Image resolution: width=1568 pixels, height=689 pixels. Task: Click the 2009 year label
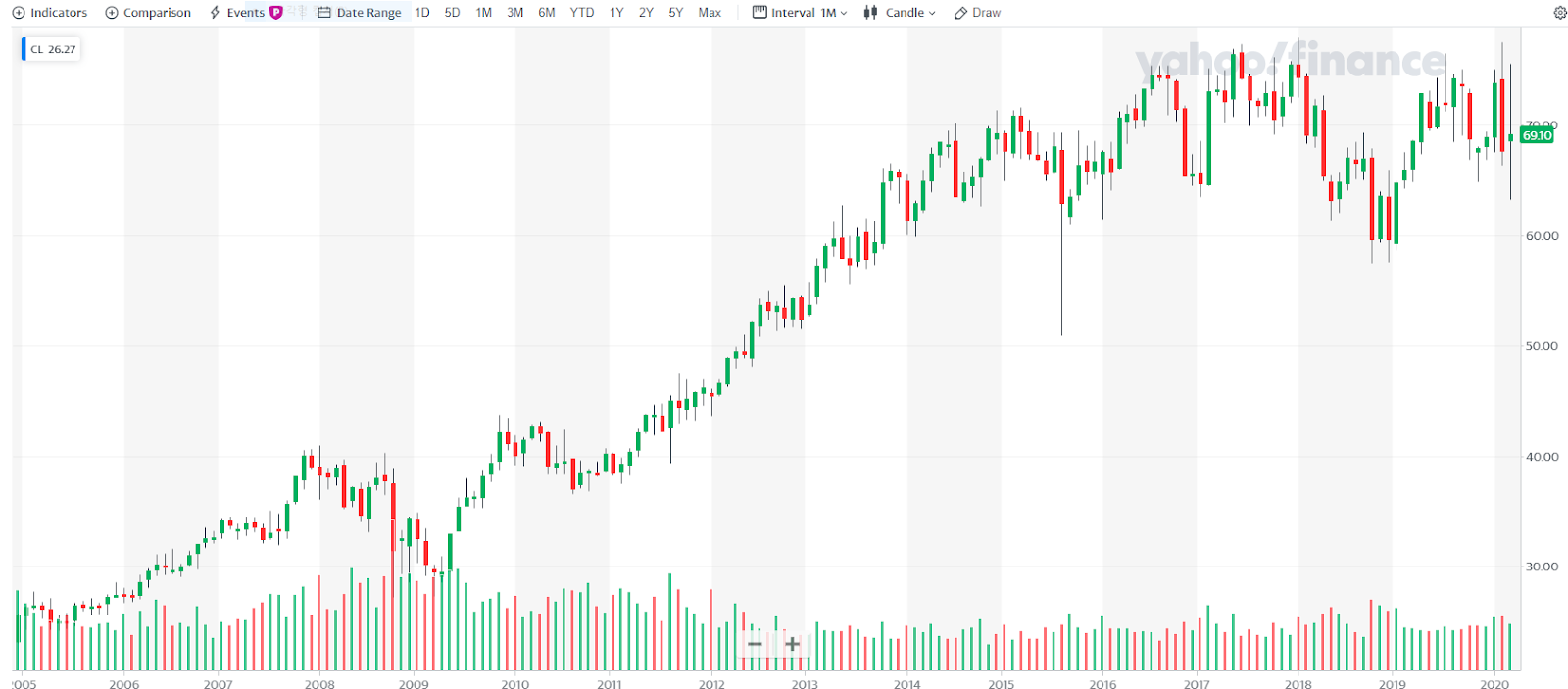pyautogui.click(x=414, y=684)
